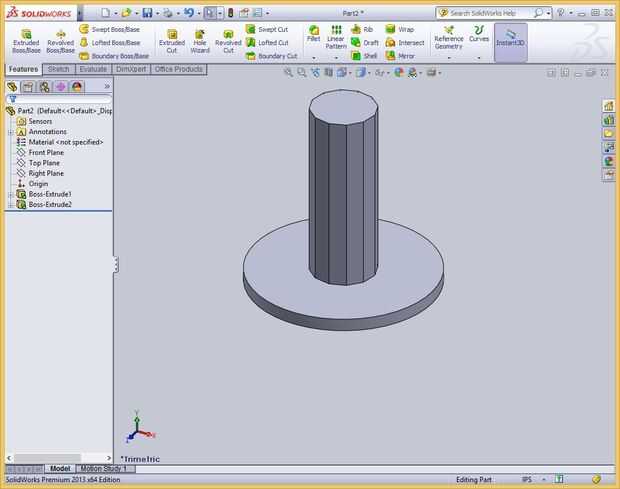Click Zoom to Area icon

point(302,72)
